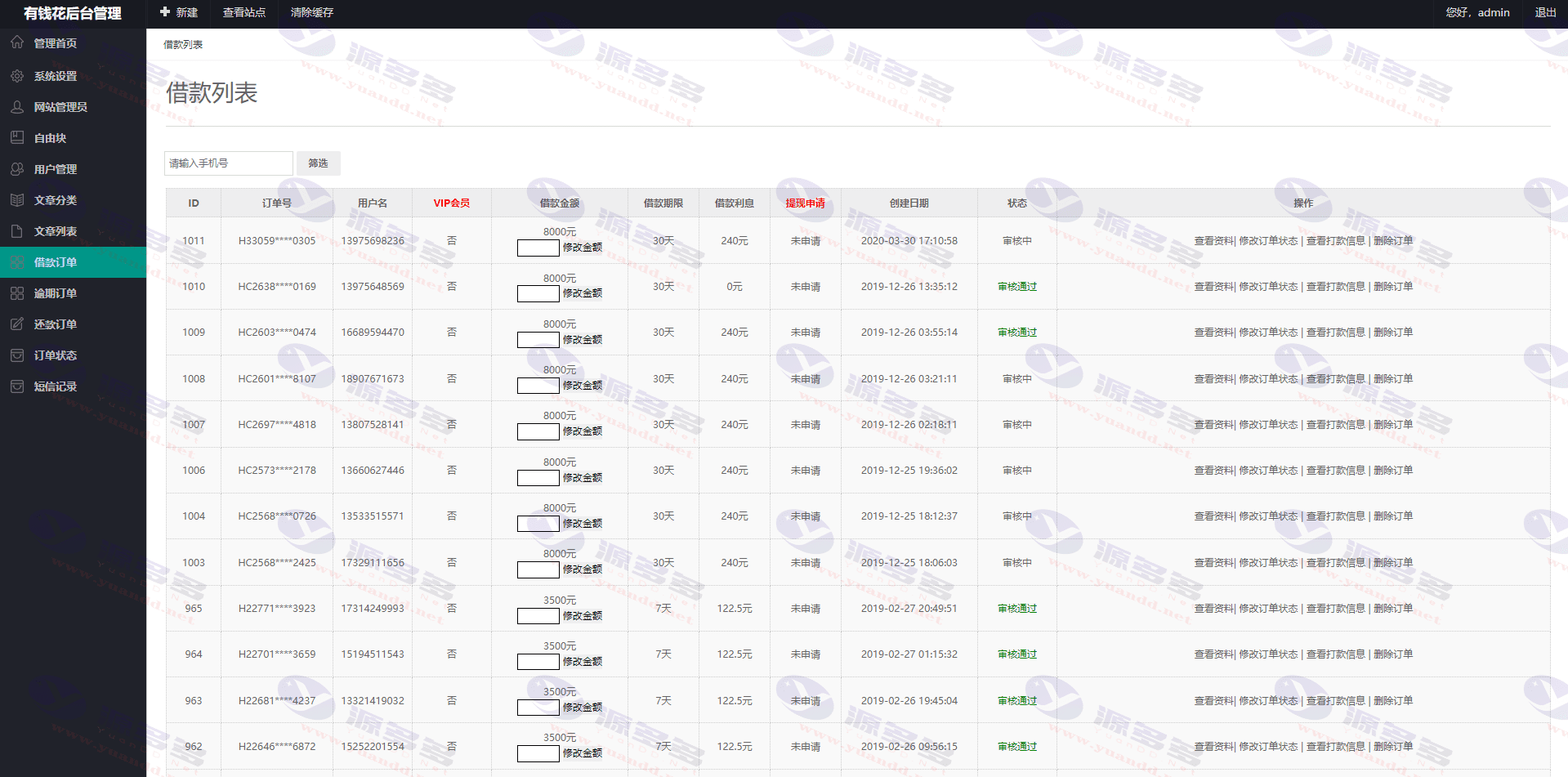Viewport: 1568px width, 777px height.
Task: Open the 管理首页 home icon
Action: point(17,42)
